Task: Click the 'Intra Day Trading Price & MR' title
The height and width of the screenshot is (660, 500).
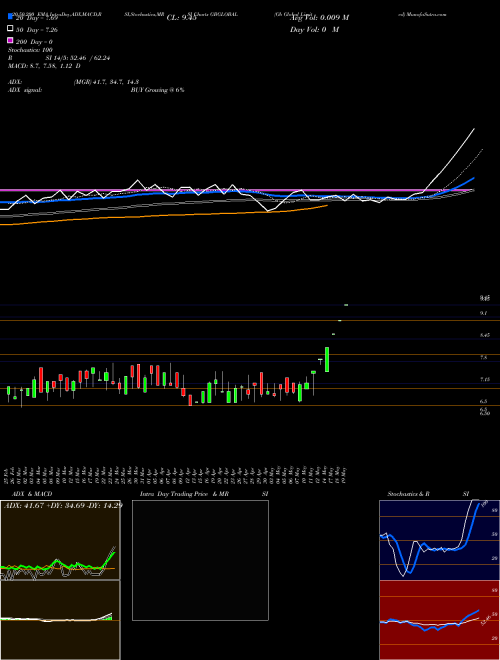Action: [184, 494]
